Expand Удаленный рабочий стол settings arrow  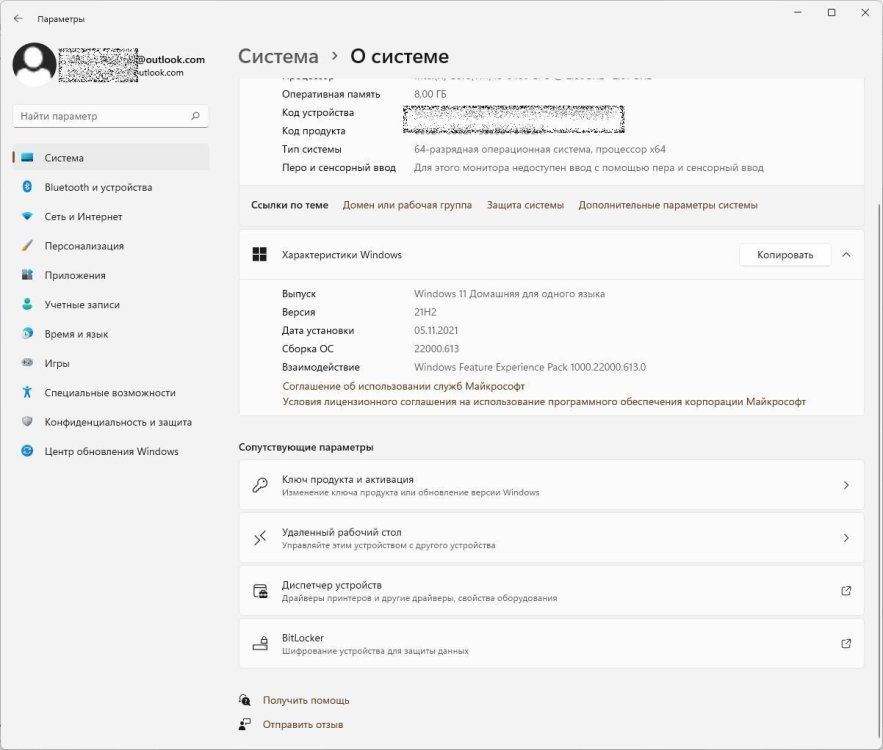[846, 538]
